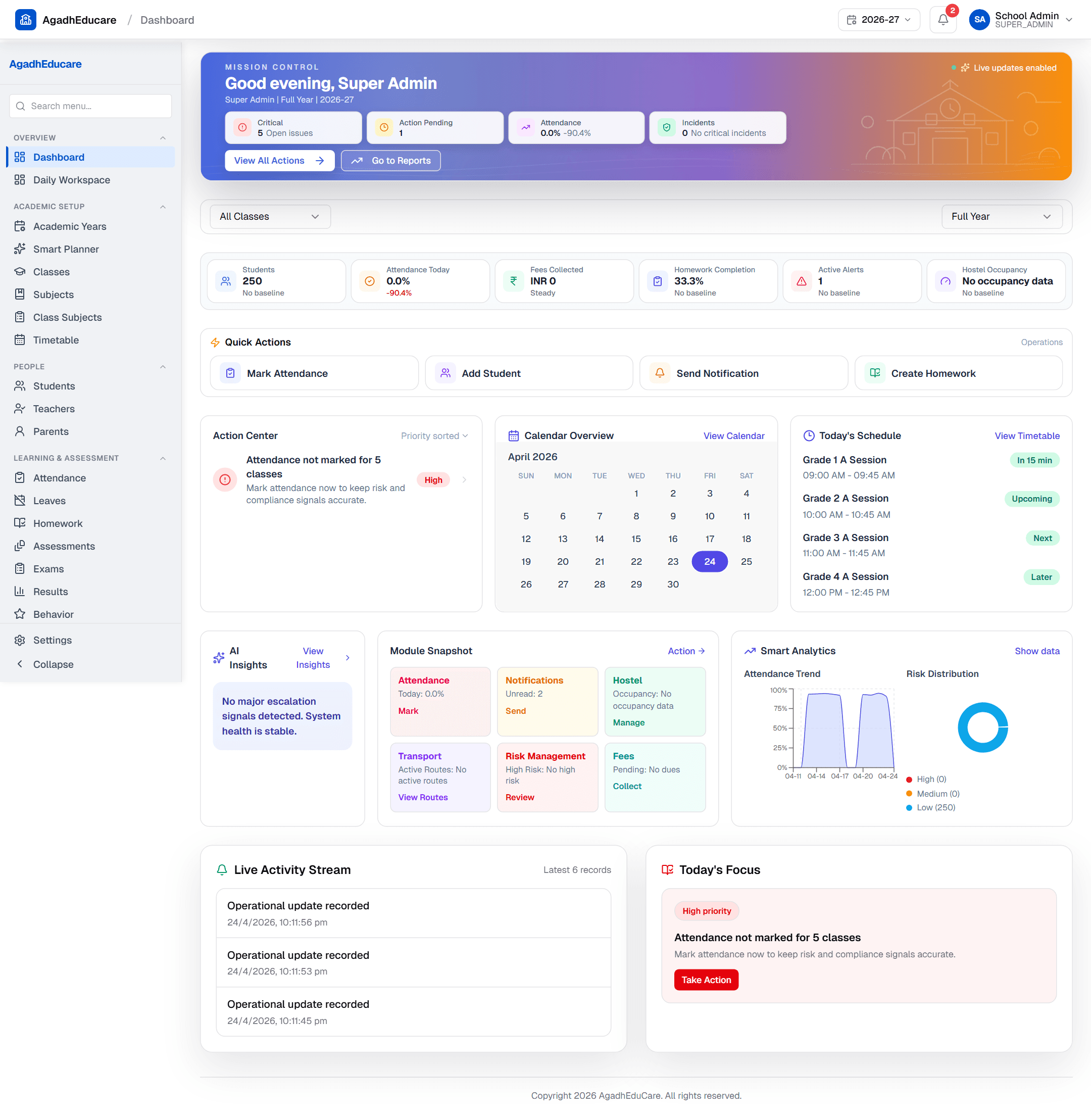This screenshot has height=1120, width=1091.
Task: Open the View Calendar link
Action: tap(733, 435)
